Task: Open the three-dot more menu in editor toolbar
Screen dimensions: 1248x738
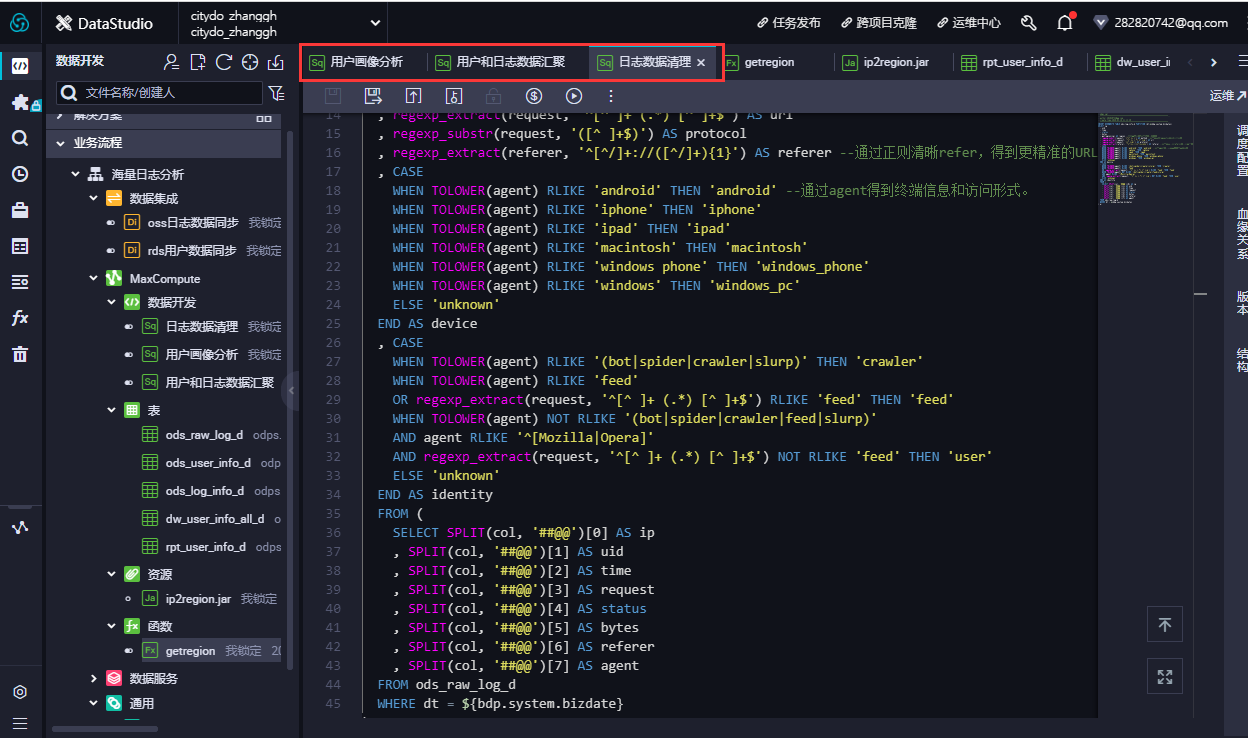Action: pos(611,96)
